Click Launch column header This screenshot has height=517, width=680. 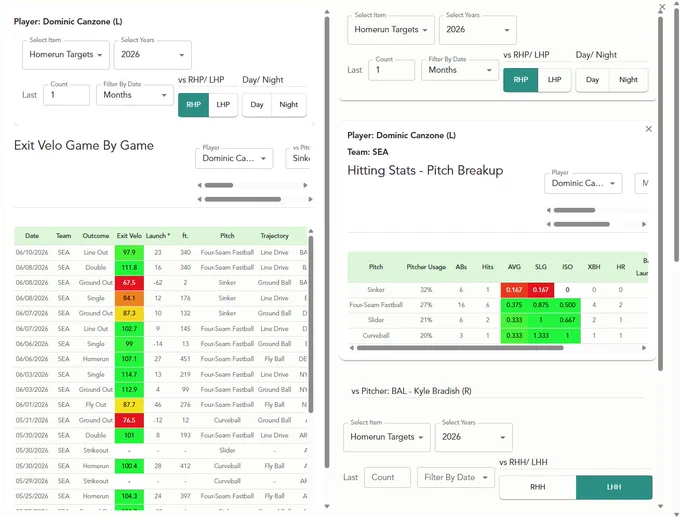[158, 236]
